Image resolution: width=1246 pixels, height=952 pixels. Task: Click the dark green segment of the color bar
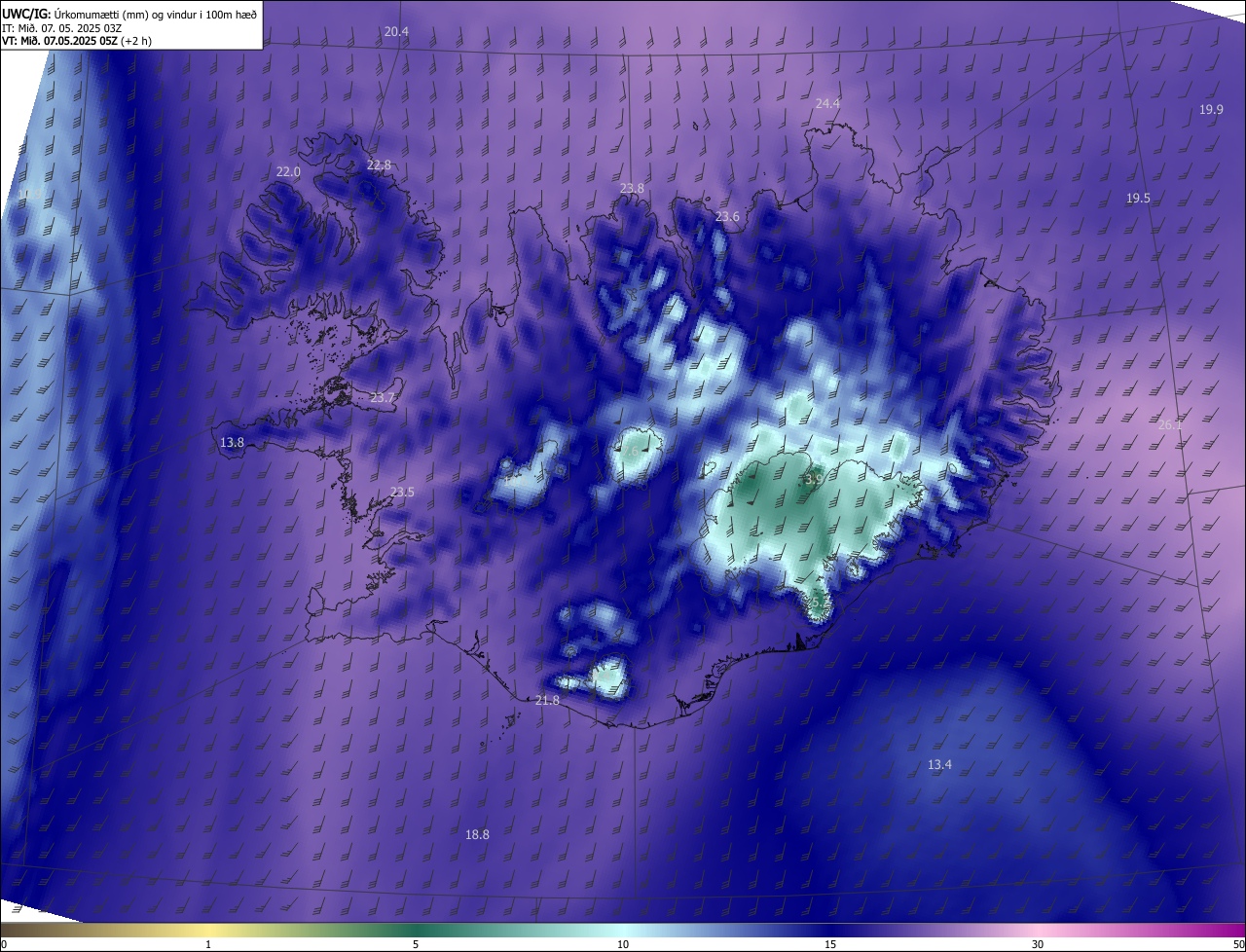[x=416, y=930]
